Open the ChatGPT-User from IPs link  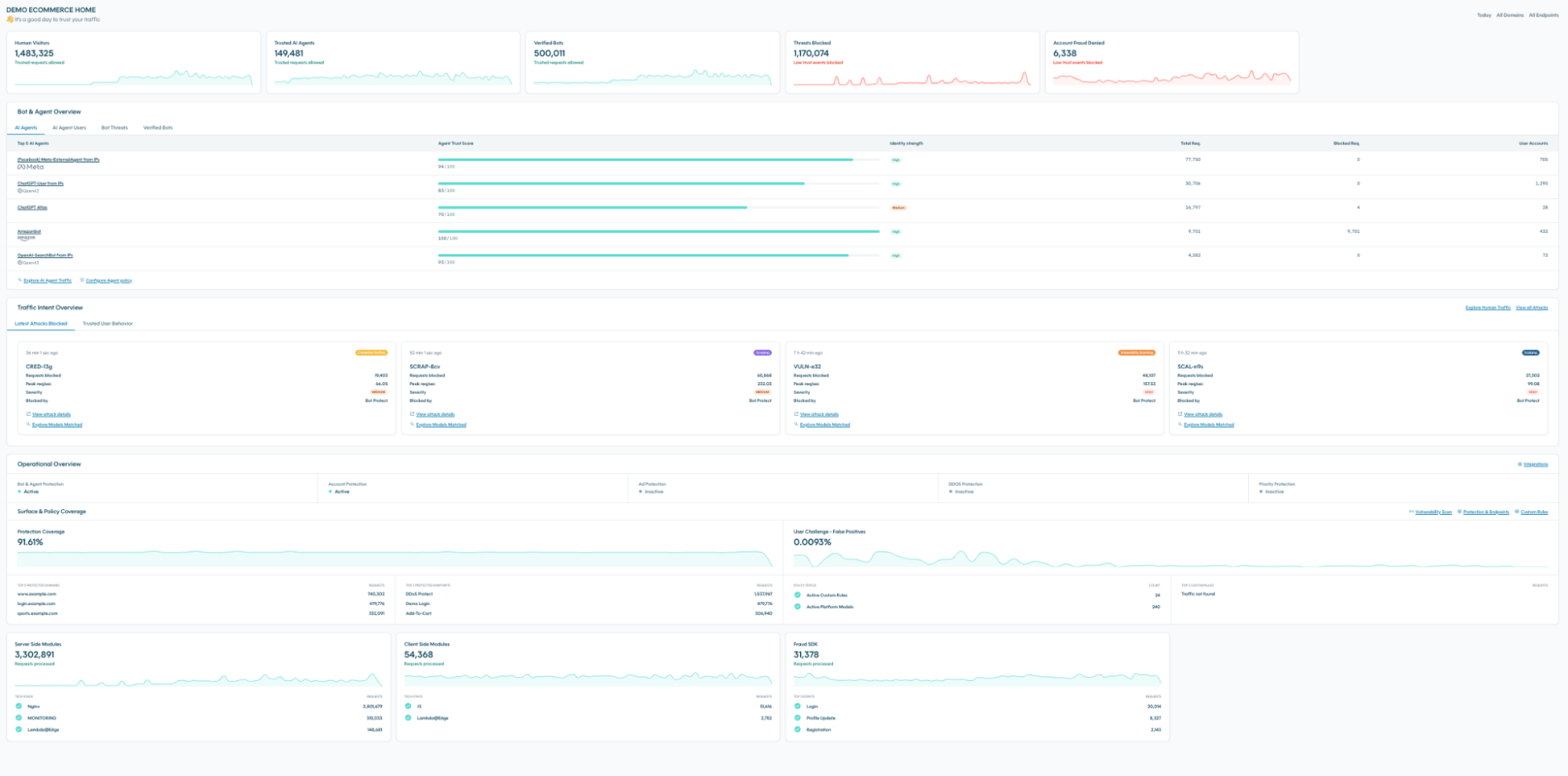tap(40, 184)
